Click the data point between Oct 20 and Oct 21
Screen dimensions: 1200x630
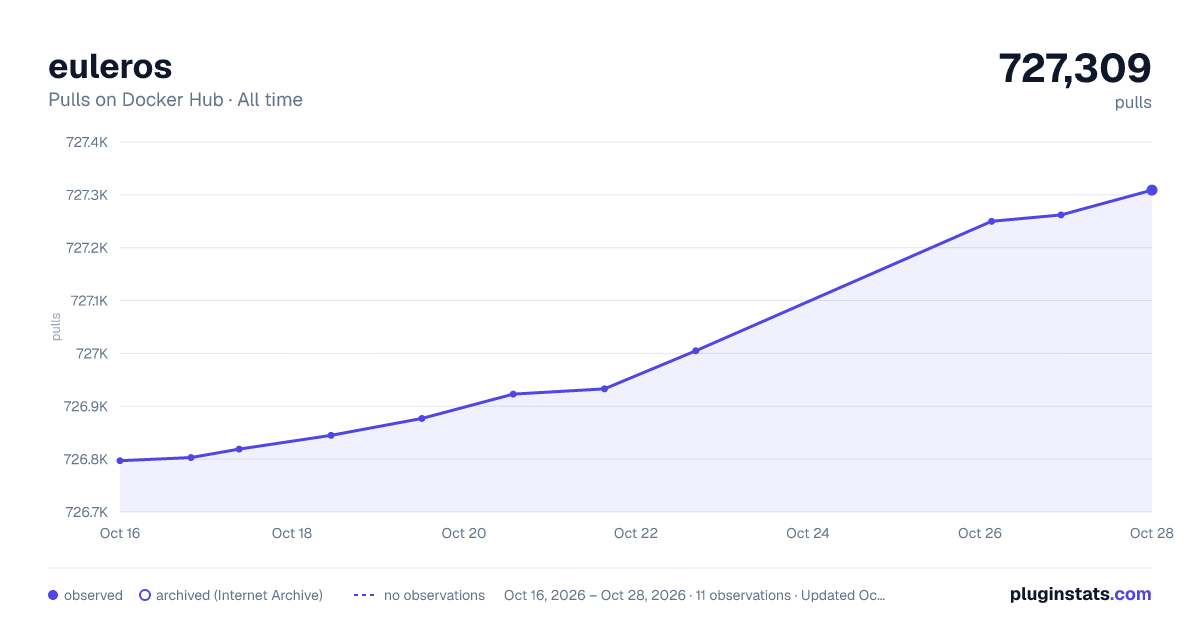point(513,394)
